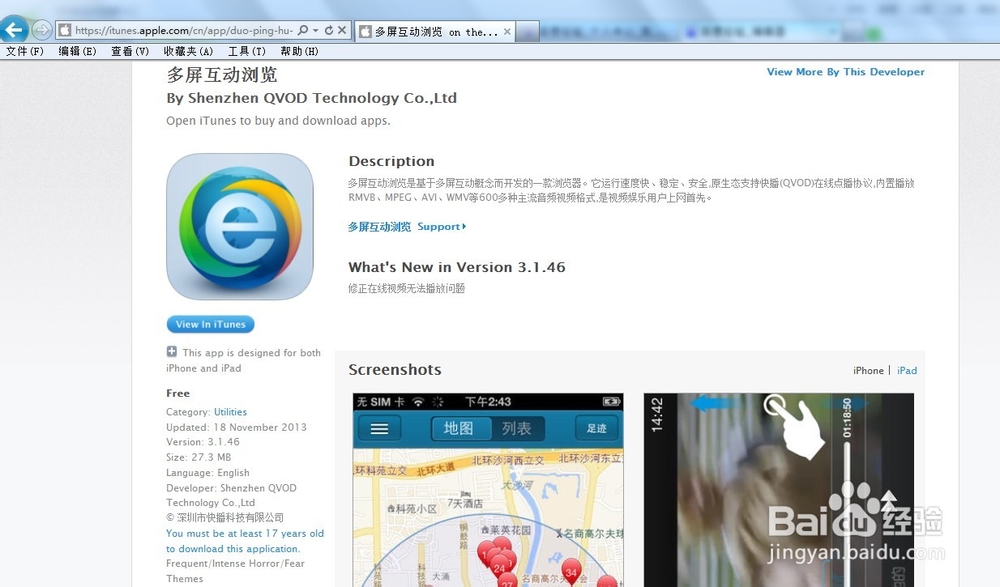Click By Shenzhen QVOD Technology Co.,Ltd text
Viewport: 1000px width, 587px height.
[311, 98]
